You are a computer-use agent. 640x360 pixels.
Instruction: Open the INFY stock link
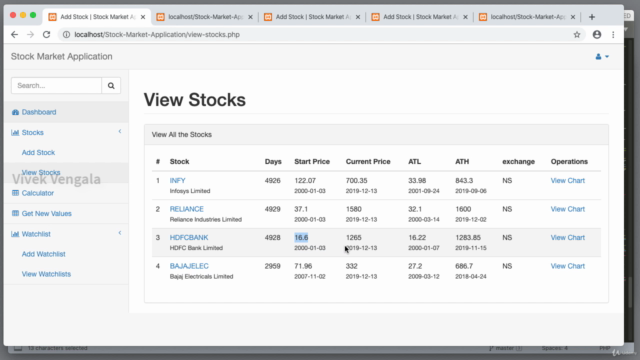pos(178,181)
